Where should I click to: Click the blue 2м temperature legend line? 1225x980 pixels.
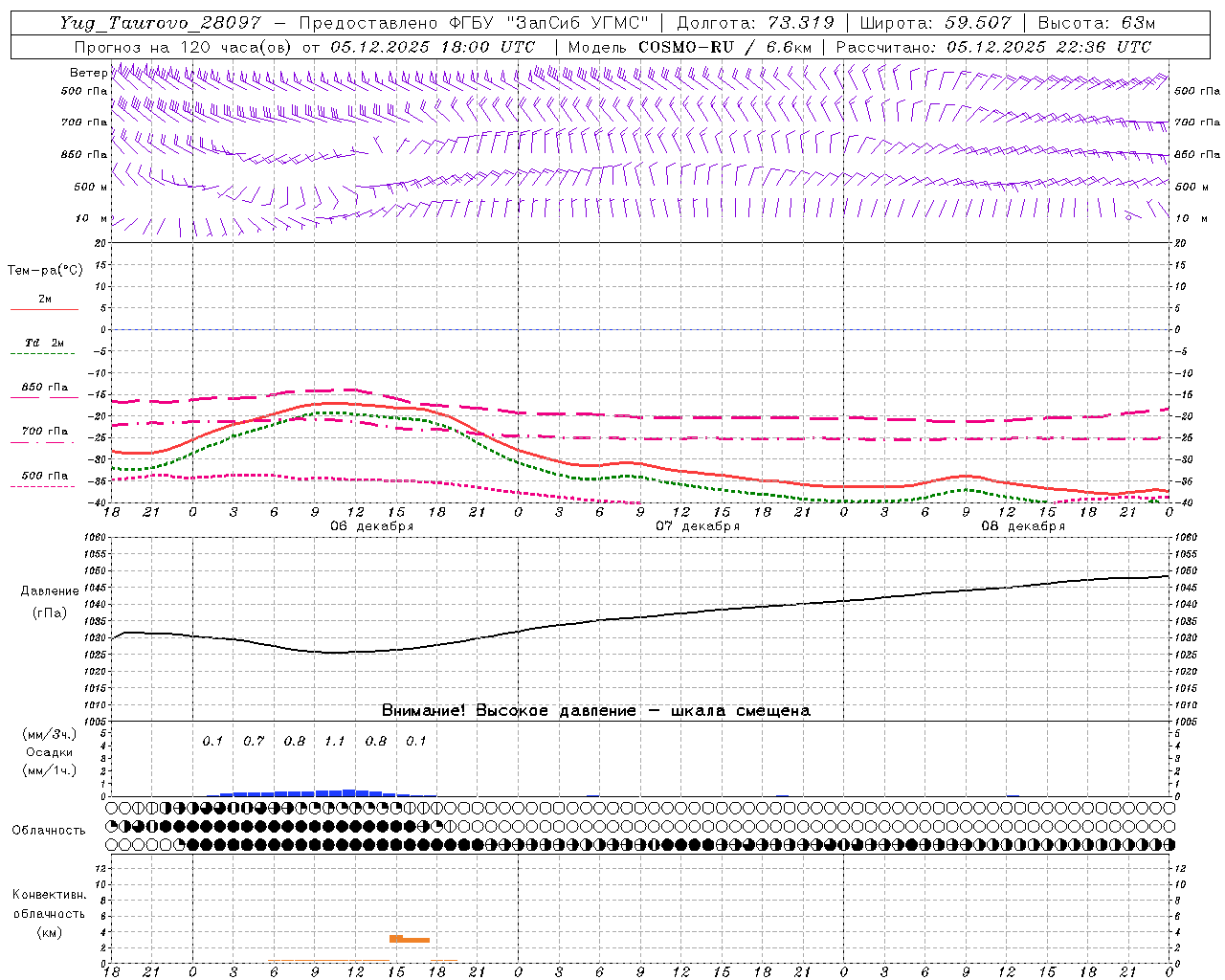(44, 310)
